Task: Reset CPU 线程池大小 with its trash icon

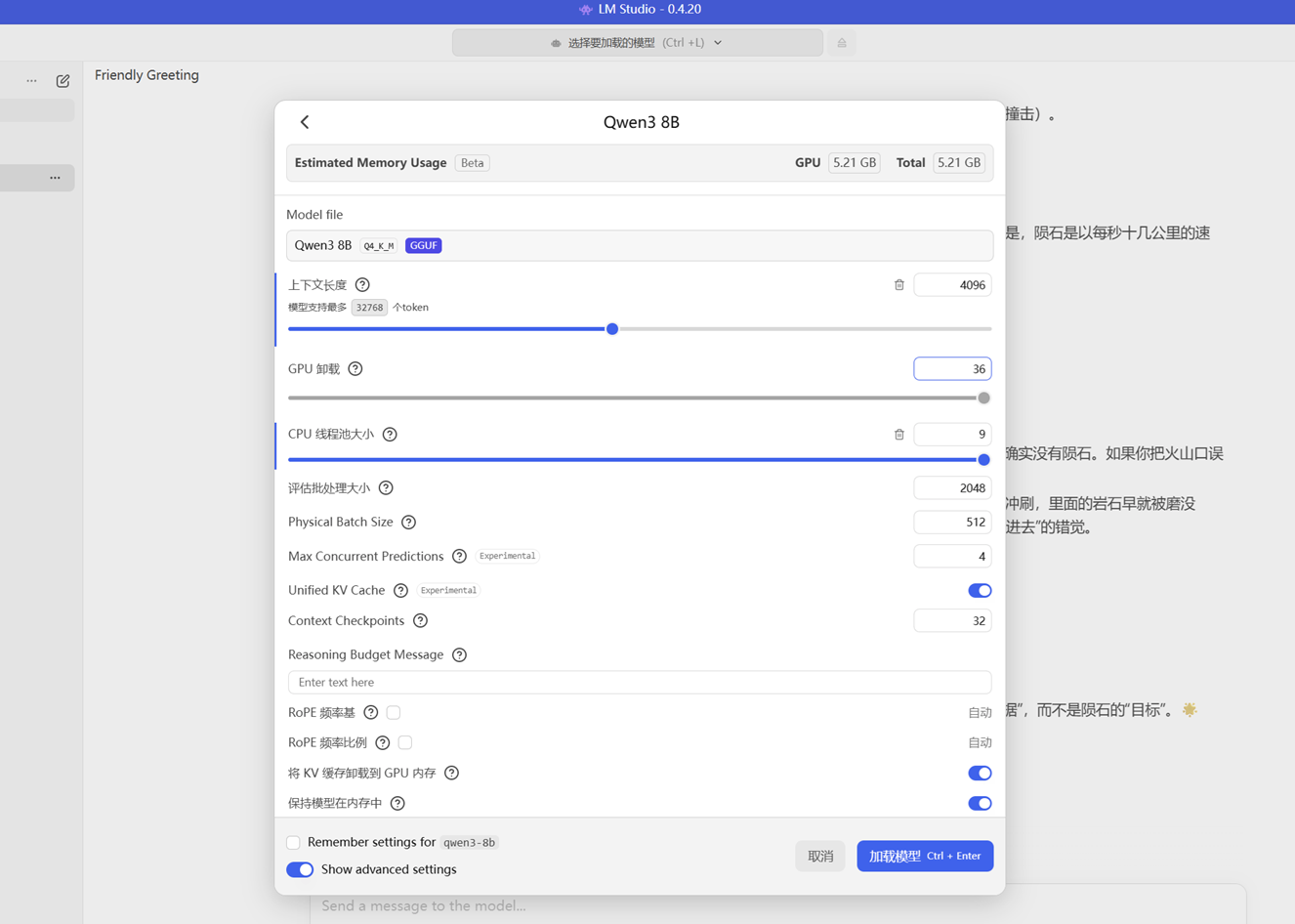Action: (899, 435)
